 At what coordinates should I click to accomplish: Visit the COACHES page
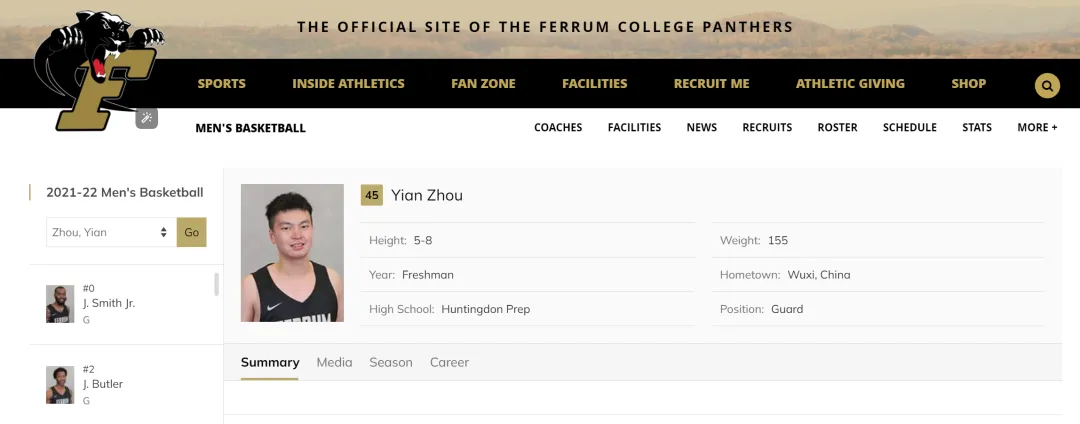[x=558, y=128]
